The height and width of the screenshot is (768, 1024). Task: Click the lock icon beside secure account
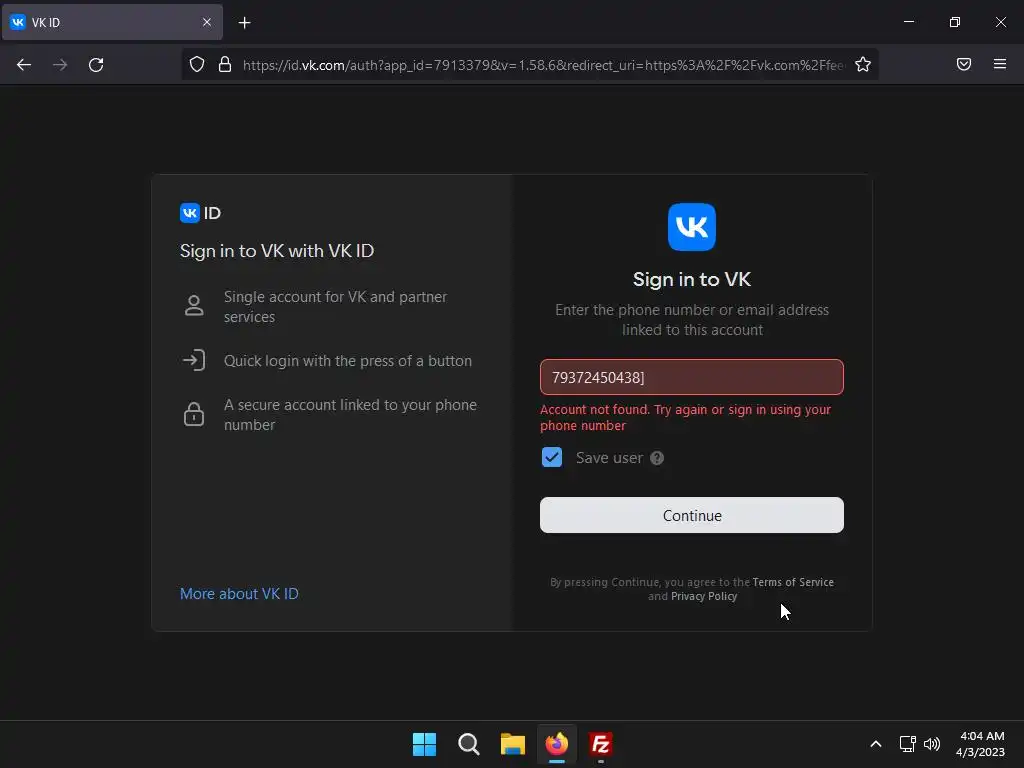pyautogui.click(x=194, y=414)
